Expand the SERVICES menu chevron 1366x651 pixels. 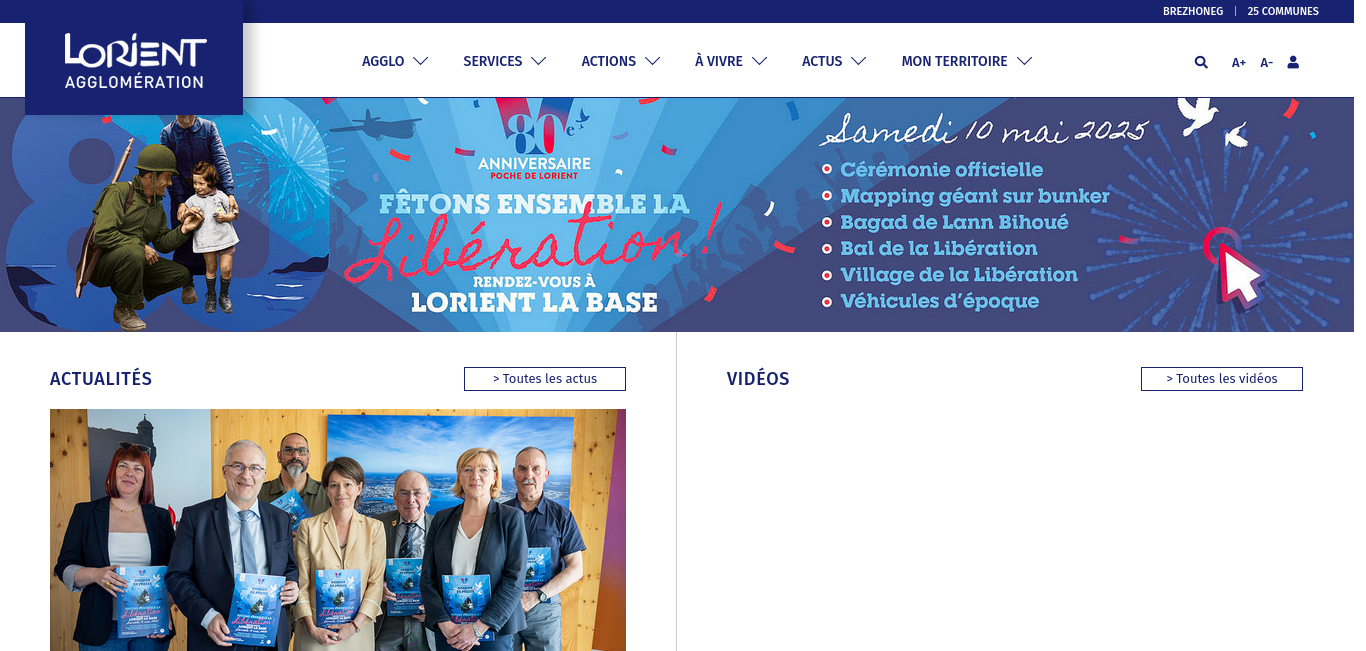[x=539, y=61]
